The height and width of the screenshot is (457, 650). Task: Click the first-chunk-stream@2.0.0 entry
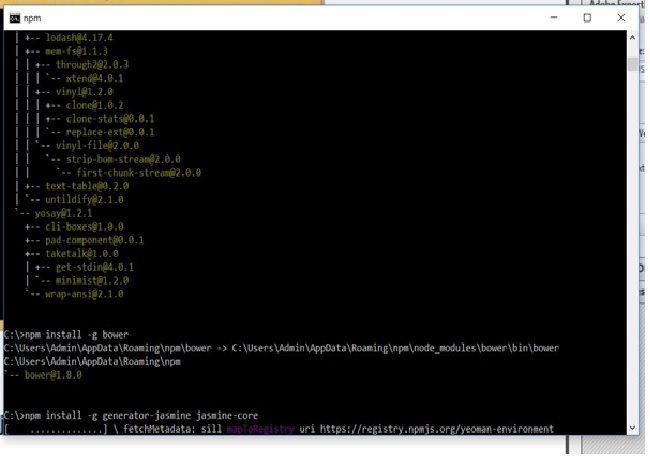[138, 173]
